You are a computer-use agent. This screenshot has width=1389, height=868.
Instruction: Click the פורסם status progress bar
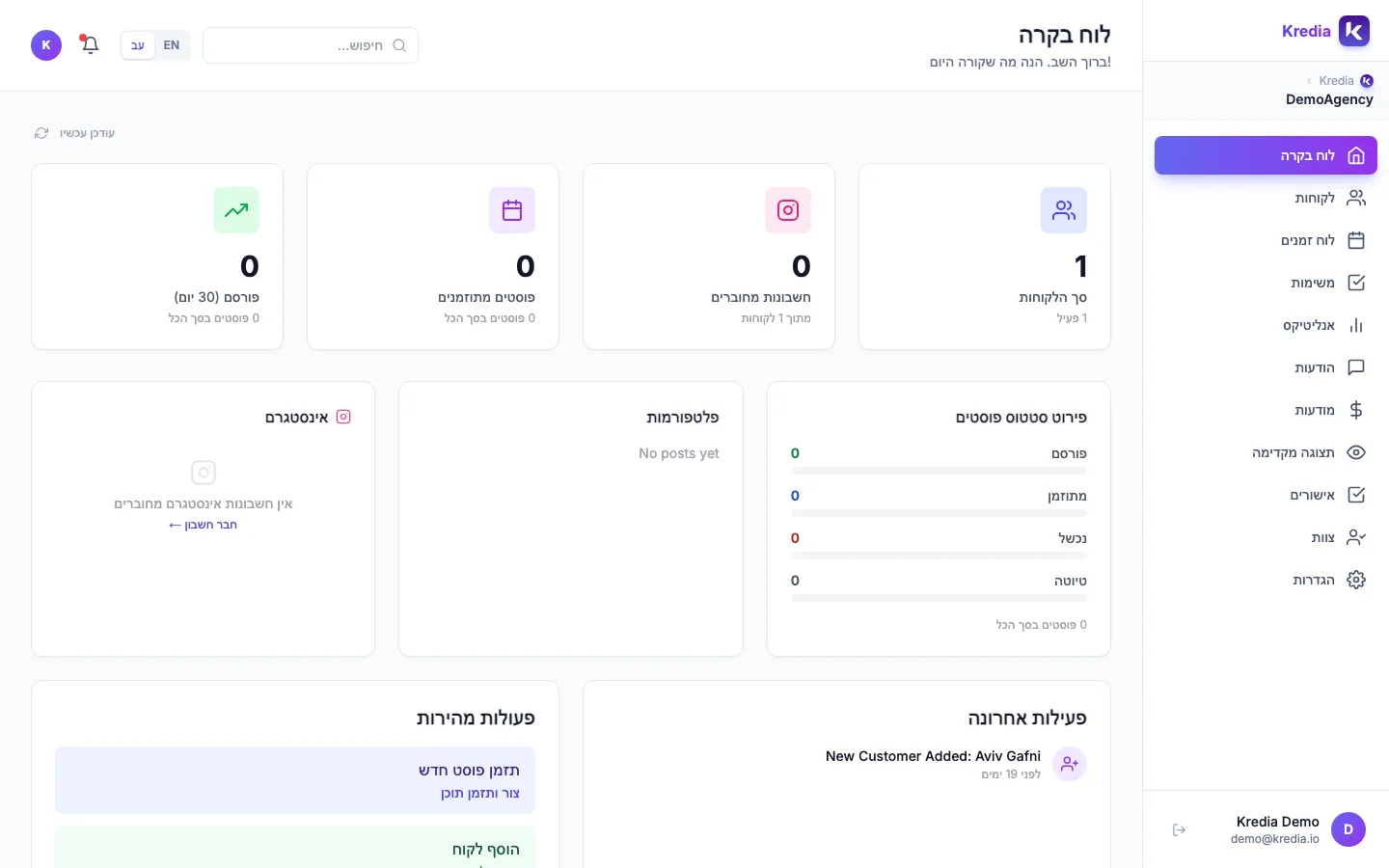(939, 471)
